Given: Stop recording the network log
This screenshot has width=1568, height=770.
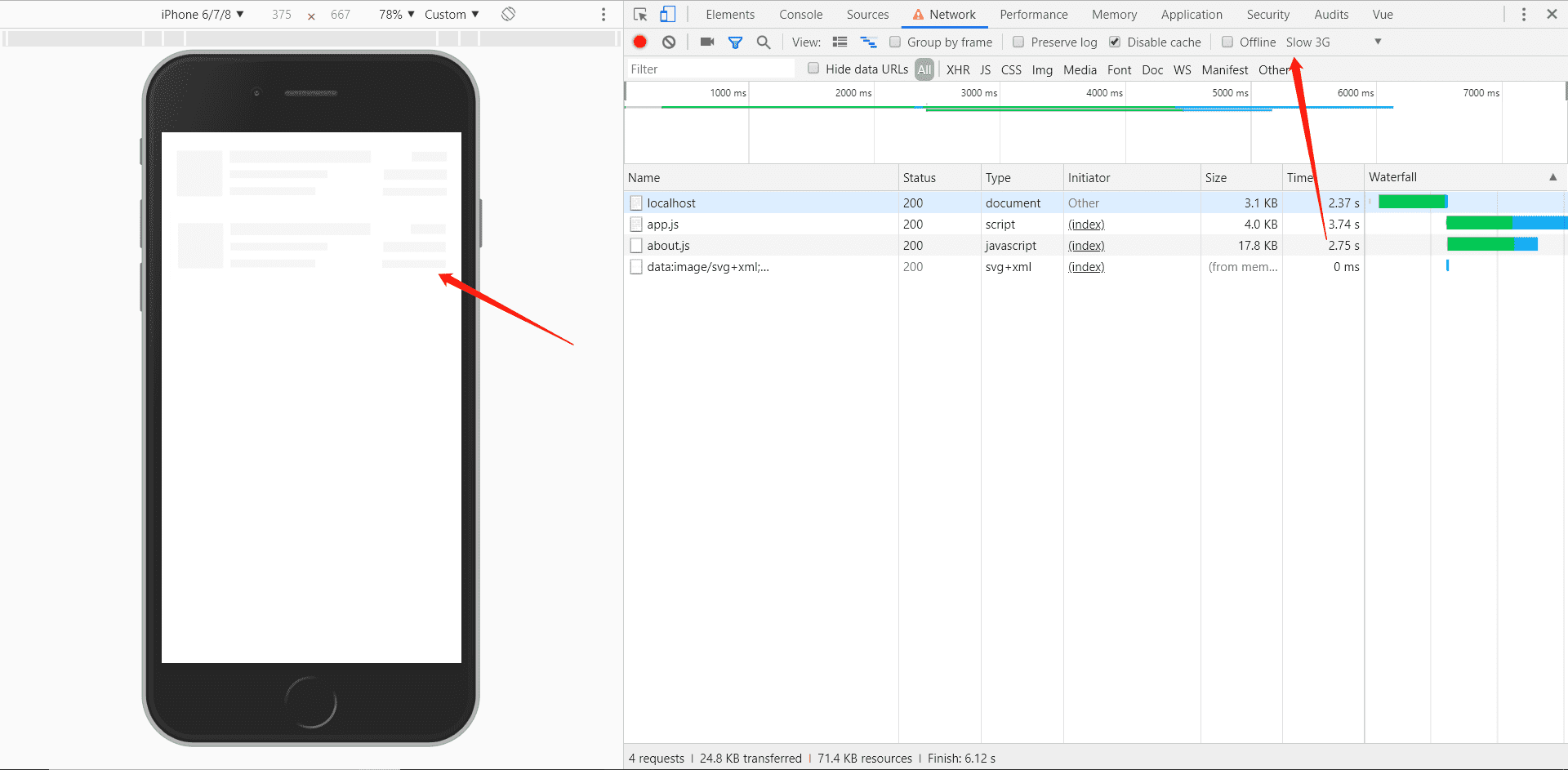Looking at the screenshot, I should pos(640,42).
